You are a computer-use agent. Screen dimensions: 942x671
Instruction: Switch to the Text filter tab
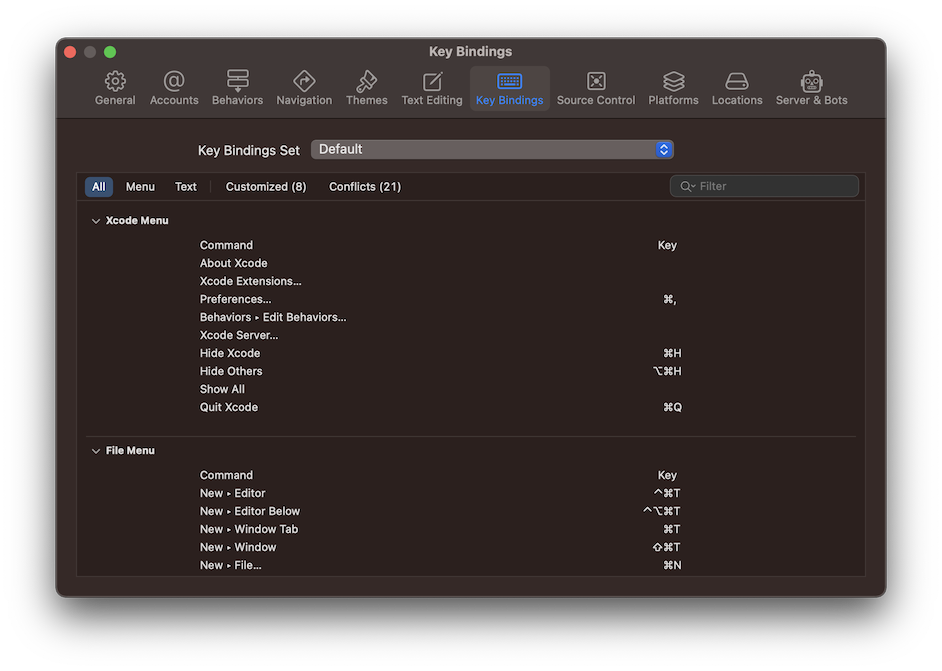coord(186,187)
